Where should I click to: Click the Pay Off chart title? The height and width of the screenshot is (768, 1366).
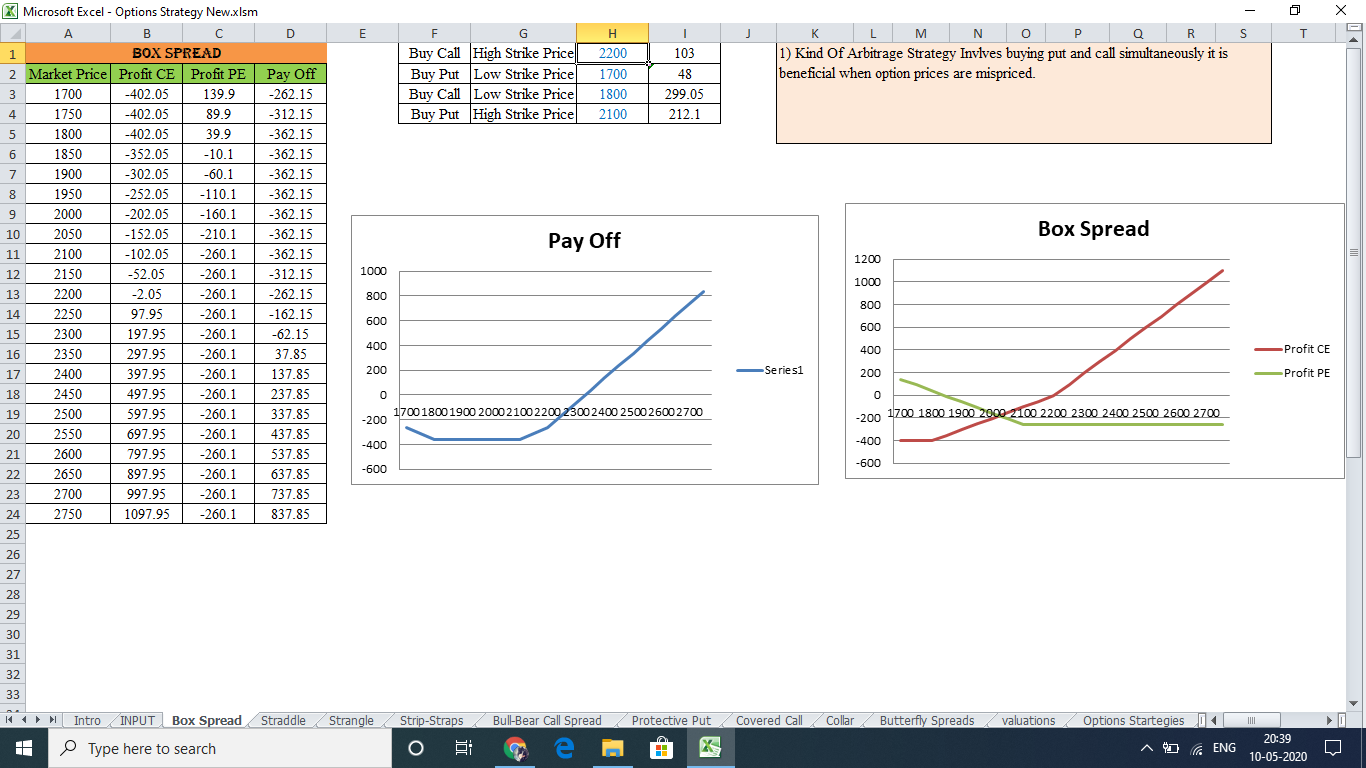click(584, 240)
